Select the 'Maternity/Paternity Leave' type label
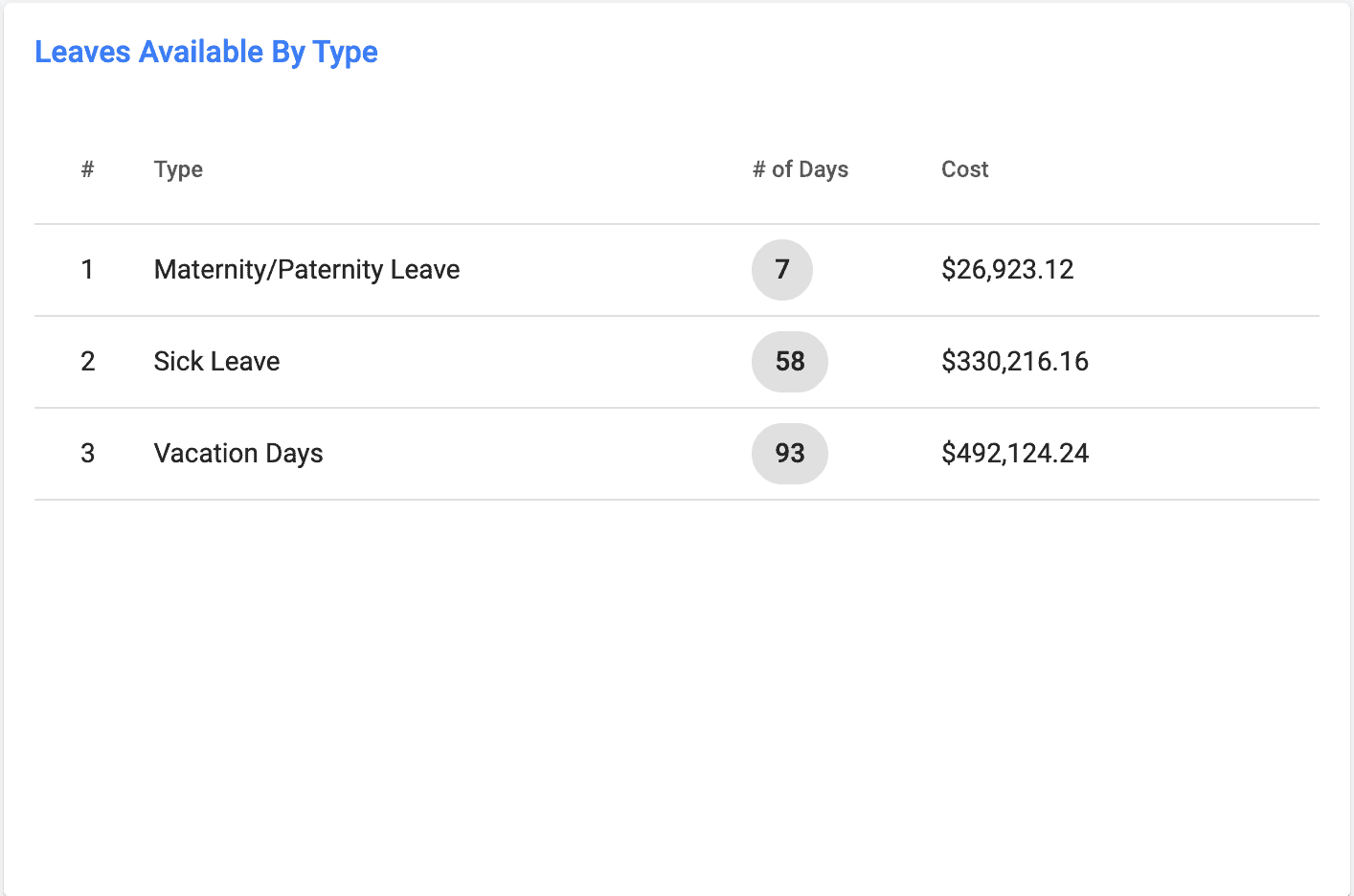 click(x=306, y=270)
